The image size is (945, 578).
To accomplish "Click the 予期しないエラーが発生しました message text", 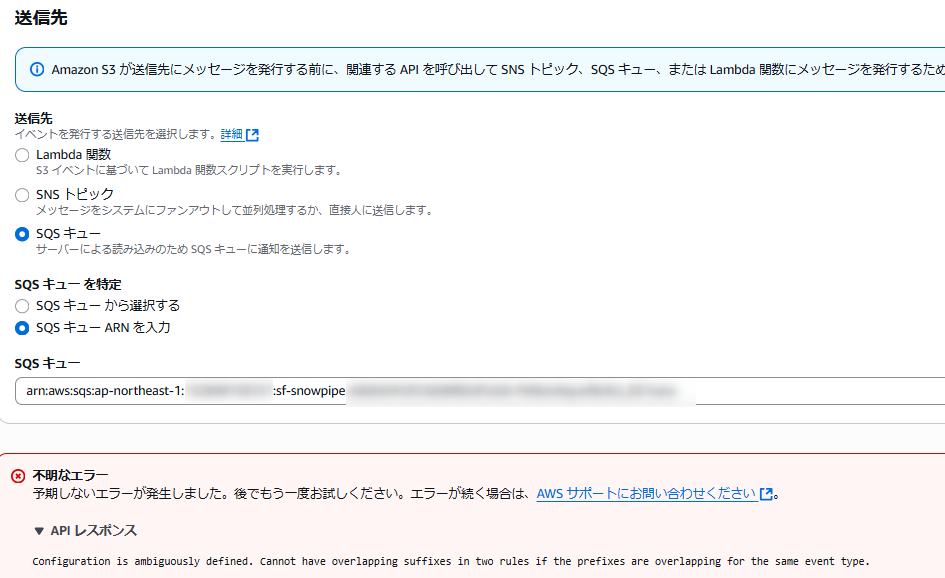I will 281,494.
